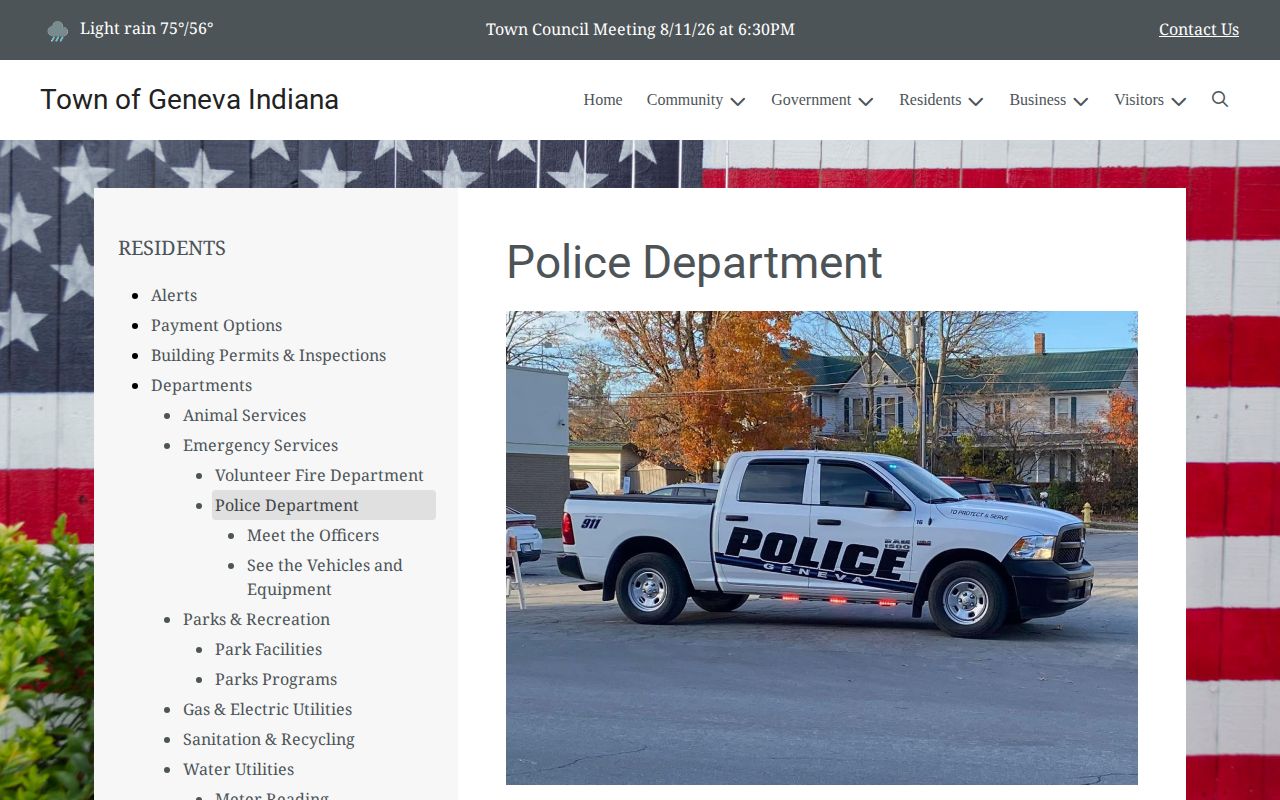Click the RESIDENTS sidebar heading

[x=172, y=248]
